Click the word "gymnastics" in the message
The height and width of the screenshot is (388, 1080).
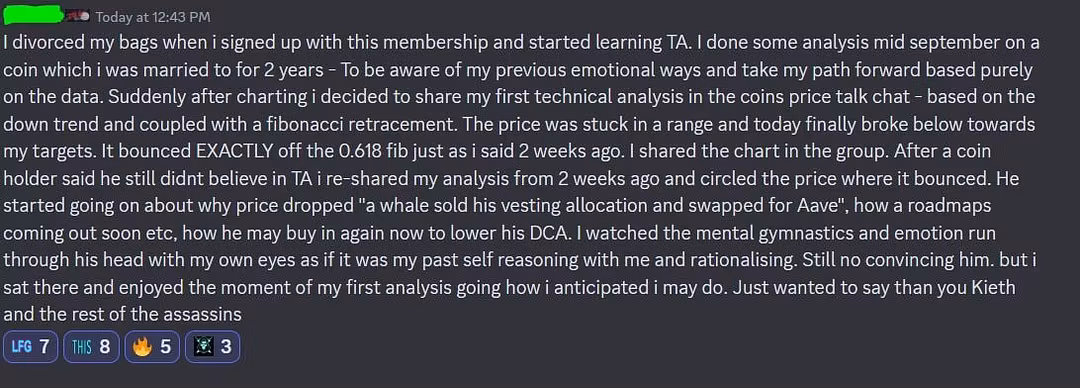tap(805, 233)
